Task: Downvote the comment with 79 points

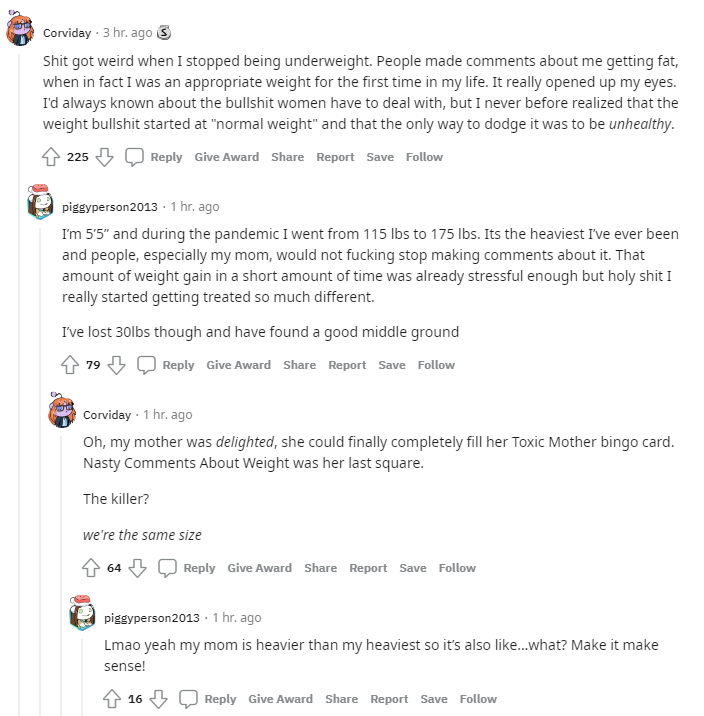Action: coord(116,365)
